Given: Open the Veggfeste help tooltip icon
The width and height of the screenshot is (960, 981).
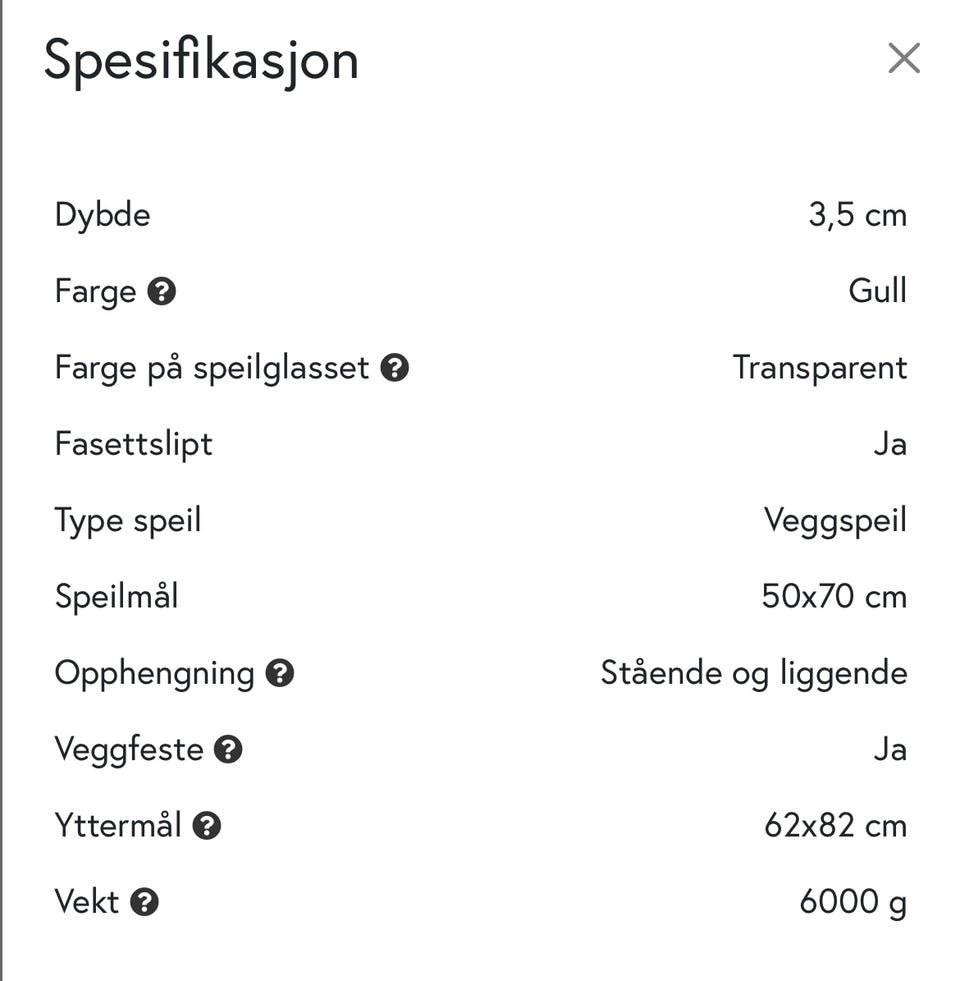Looking at the screenshot, I should coord(229,750).
